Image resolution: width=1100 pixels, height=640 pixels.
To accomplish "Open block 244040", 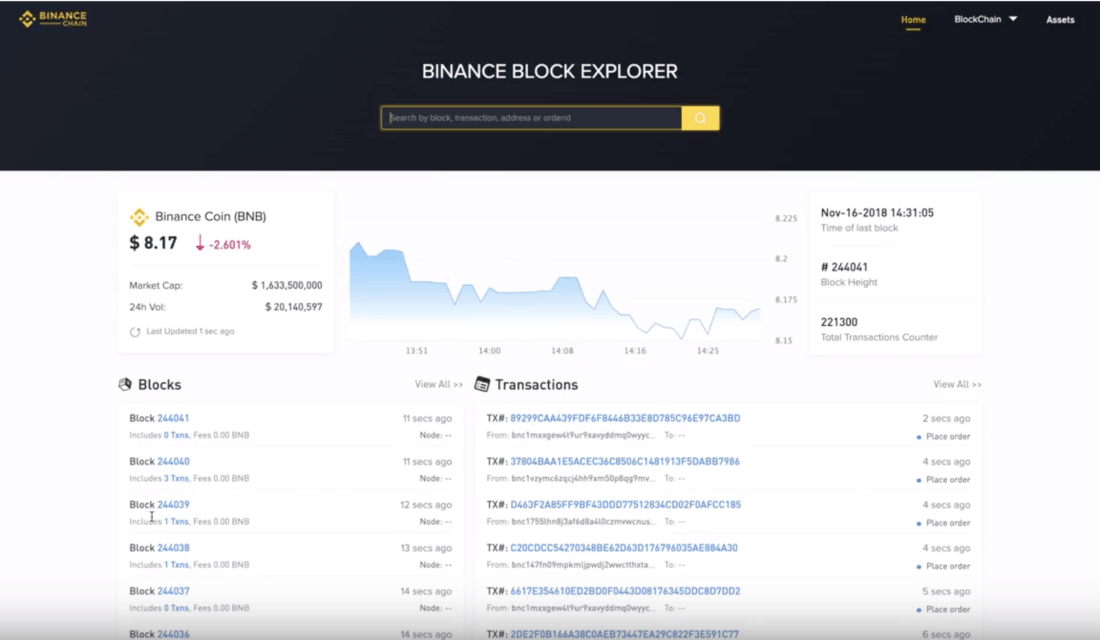I will (x=173, y=462).
